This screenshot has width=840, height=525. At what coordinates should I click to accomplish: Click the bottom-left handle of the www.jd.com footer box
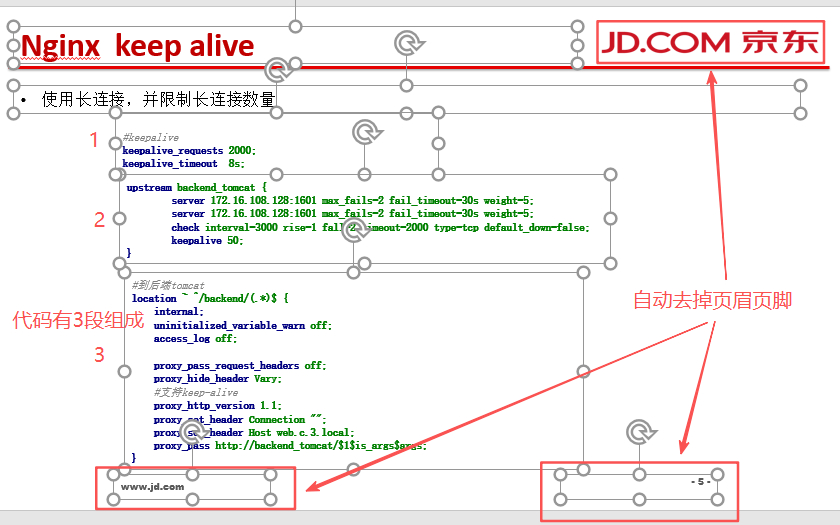pyautogui.click(x=114, y=500)
